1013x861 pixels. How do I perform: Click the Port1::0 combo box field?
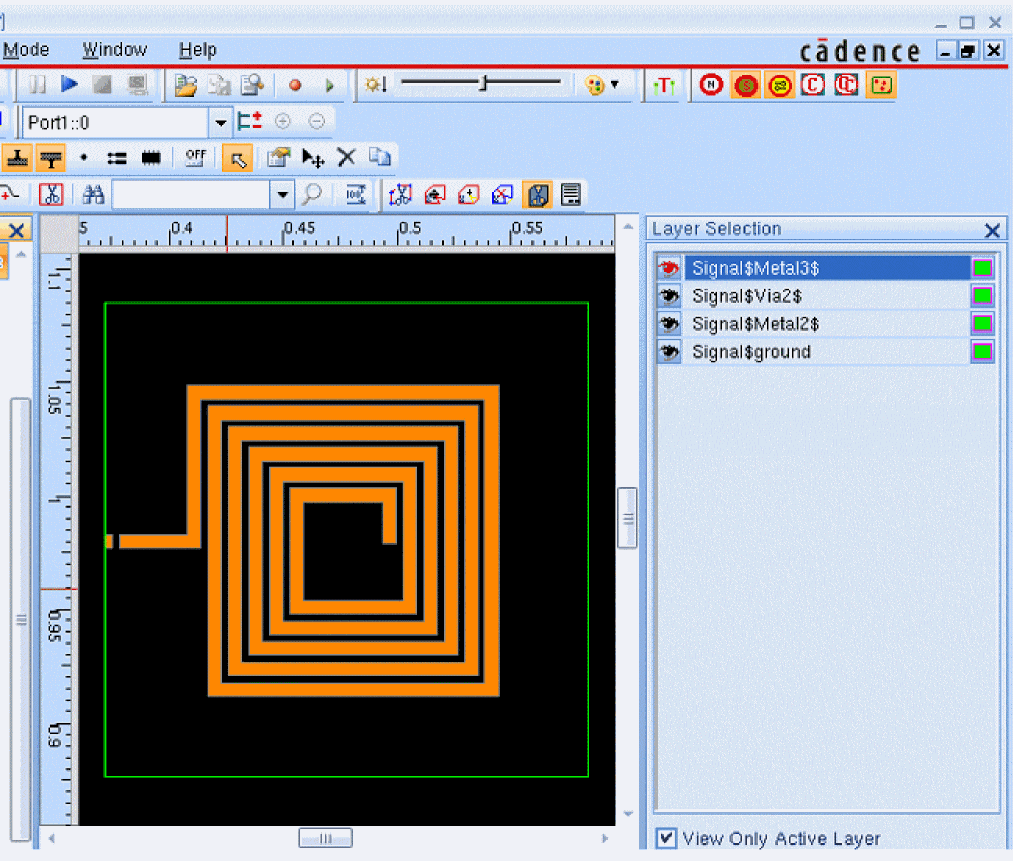(116, 122)
